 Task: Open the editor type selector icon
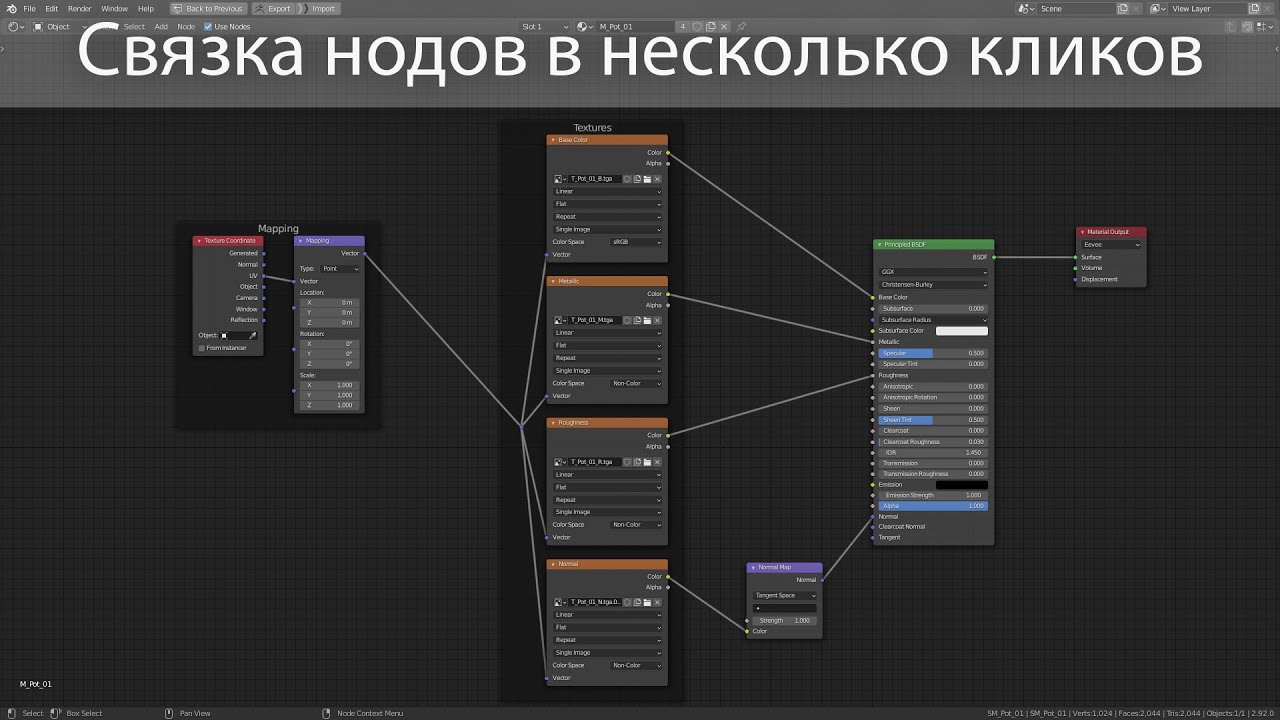point(16,26)
